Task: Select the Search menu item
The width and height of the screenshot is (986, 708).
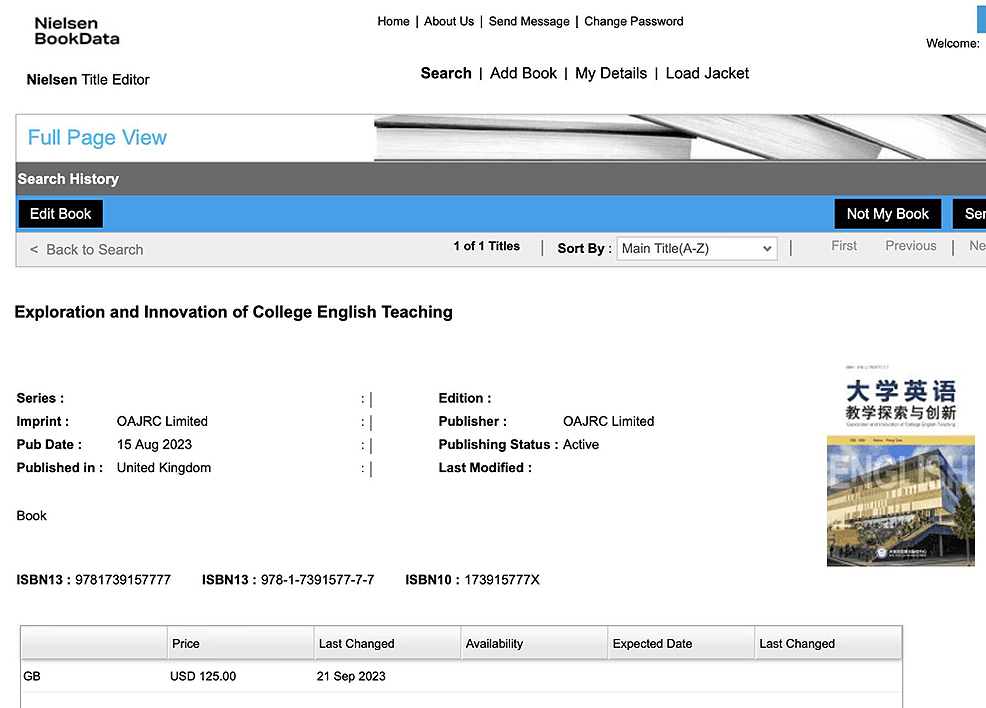Action: 446,74
